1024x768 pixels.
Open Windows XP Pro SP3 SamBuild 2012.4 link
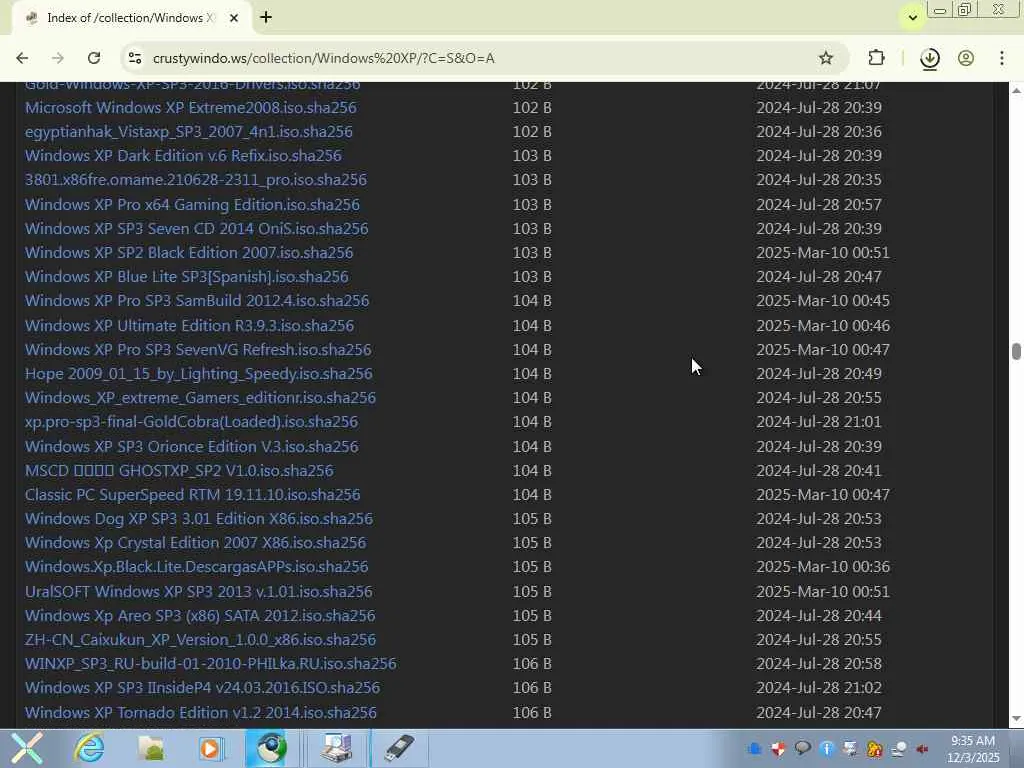tap(197, 301)
